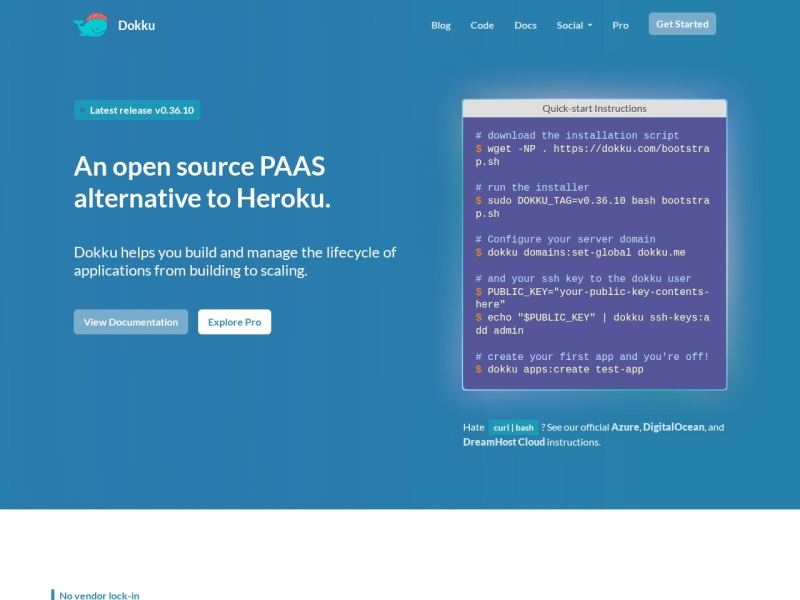Click the Latest release v0.36.10 badge
Screen dimensions: 800x600
(137, 110)
